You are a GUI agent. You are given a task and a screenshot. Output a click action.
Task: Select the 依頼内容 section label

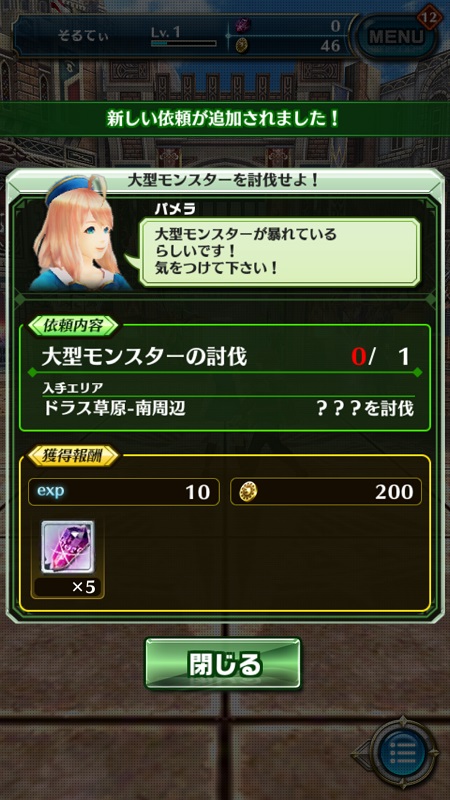point(72,327)
